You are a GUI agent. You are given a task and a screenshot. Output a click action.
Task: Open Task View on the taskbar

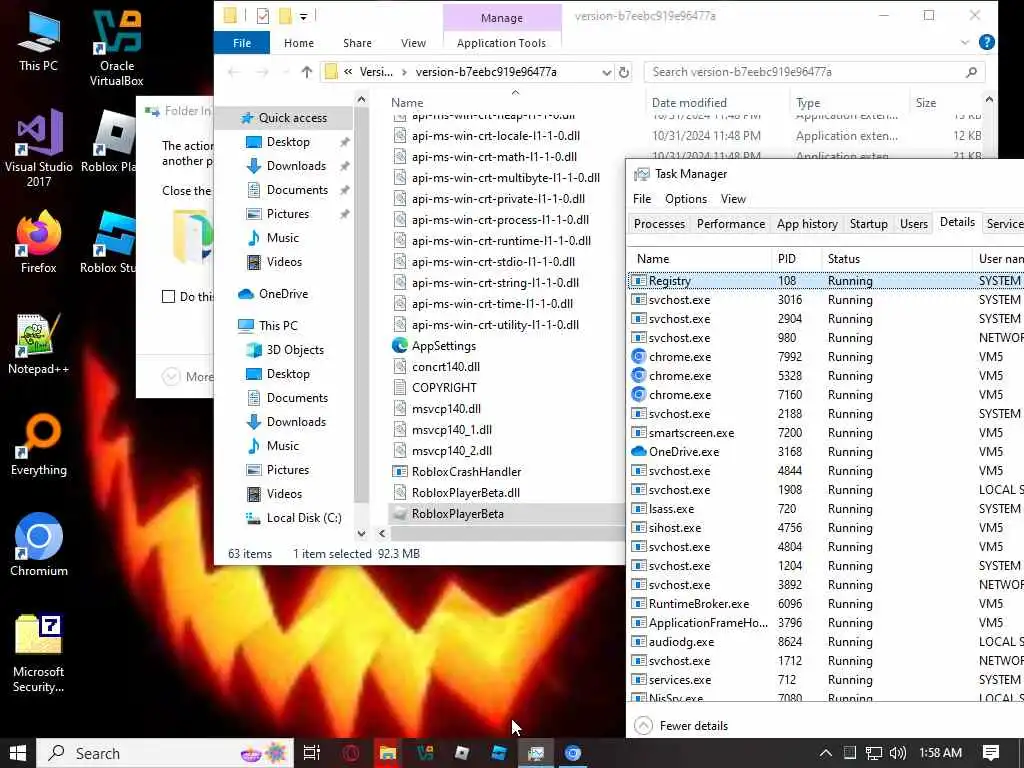[312, 753]
